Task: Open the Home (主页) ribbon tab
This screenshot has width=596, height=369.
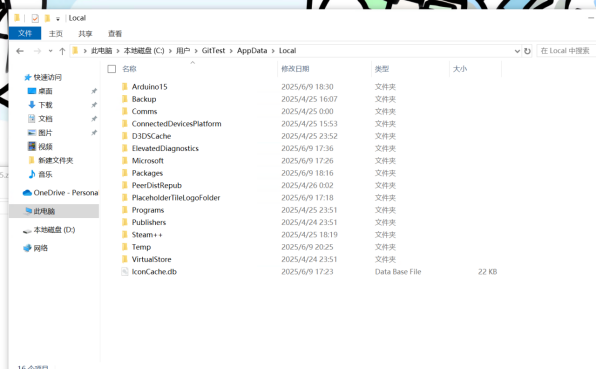Action: 55,33
